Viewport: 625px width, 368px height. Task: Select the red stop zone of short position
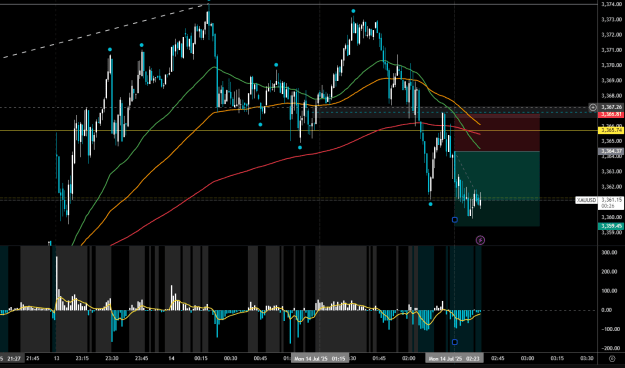pos(497,132)
